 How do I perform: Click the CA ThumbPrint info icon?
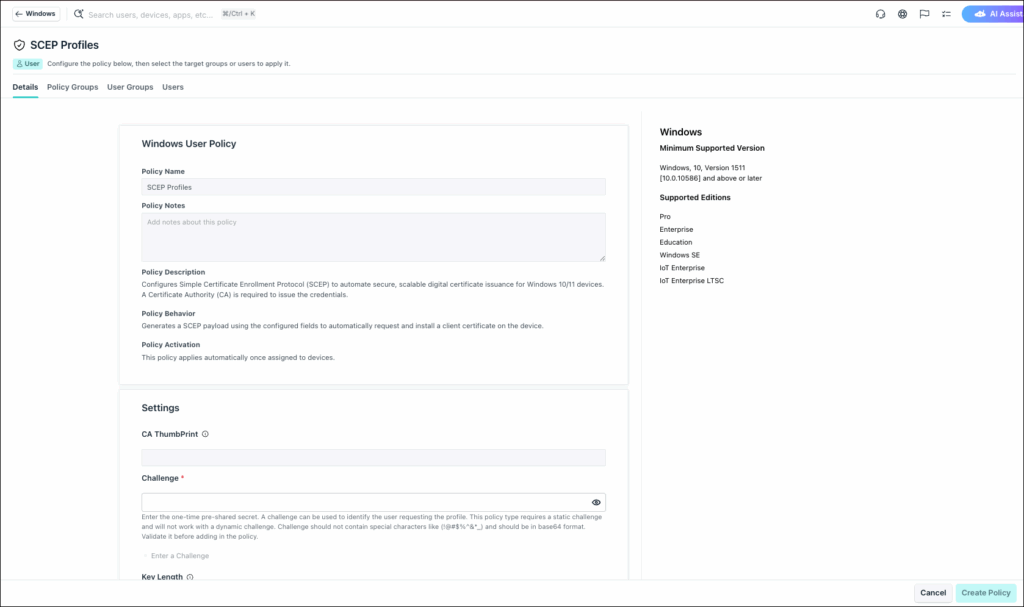pyautogui.click(x=205, y=434)
